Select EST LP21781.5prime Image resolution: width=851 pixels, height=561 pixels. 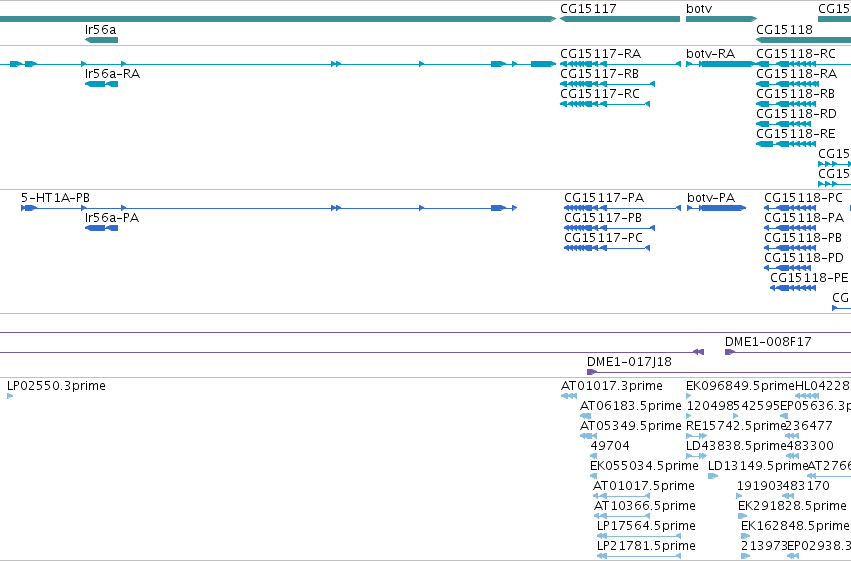pos(646,546)
